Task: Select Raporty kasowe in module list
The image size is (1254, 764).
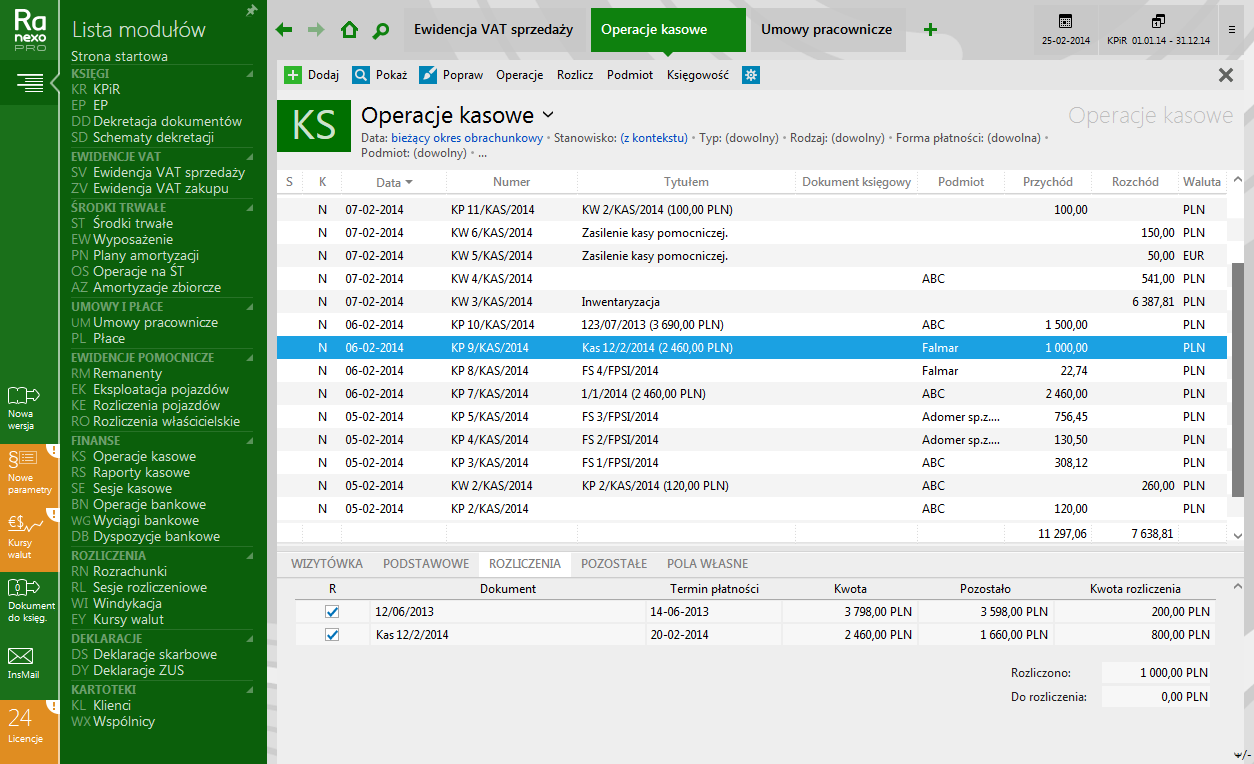Action: coord(141,473)
